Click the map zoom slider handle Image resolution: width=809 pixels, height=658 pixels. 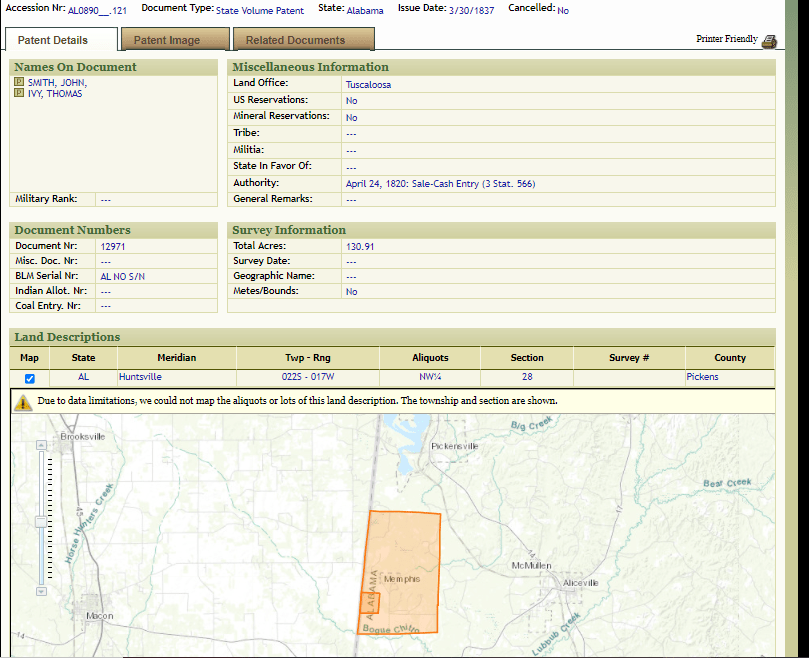click(41, 521)
